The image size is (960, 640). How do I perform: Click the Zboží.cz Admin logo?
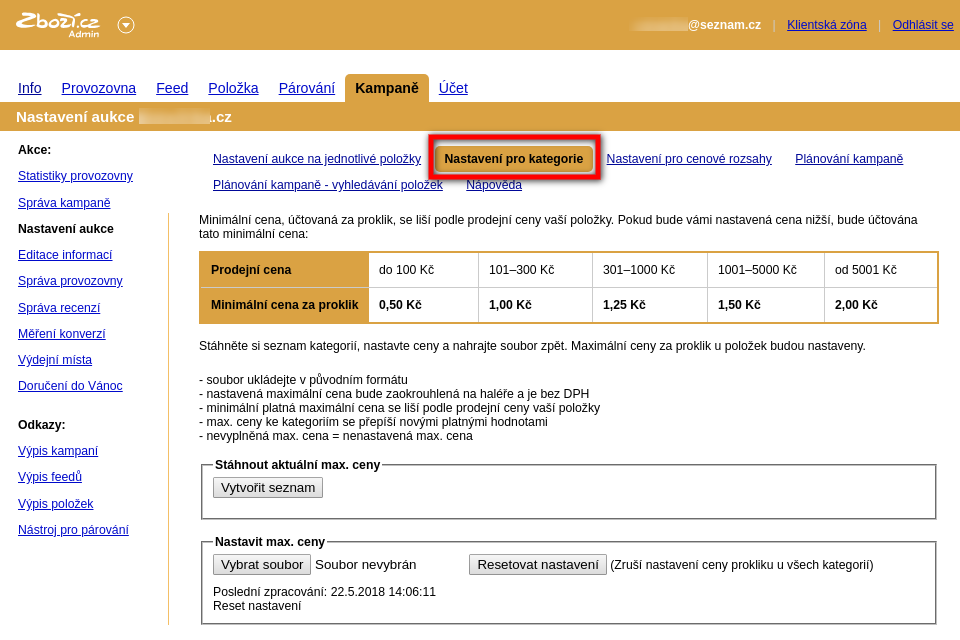pyautogui.click(x=58, y=25)
